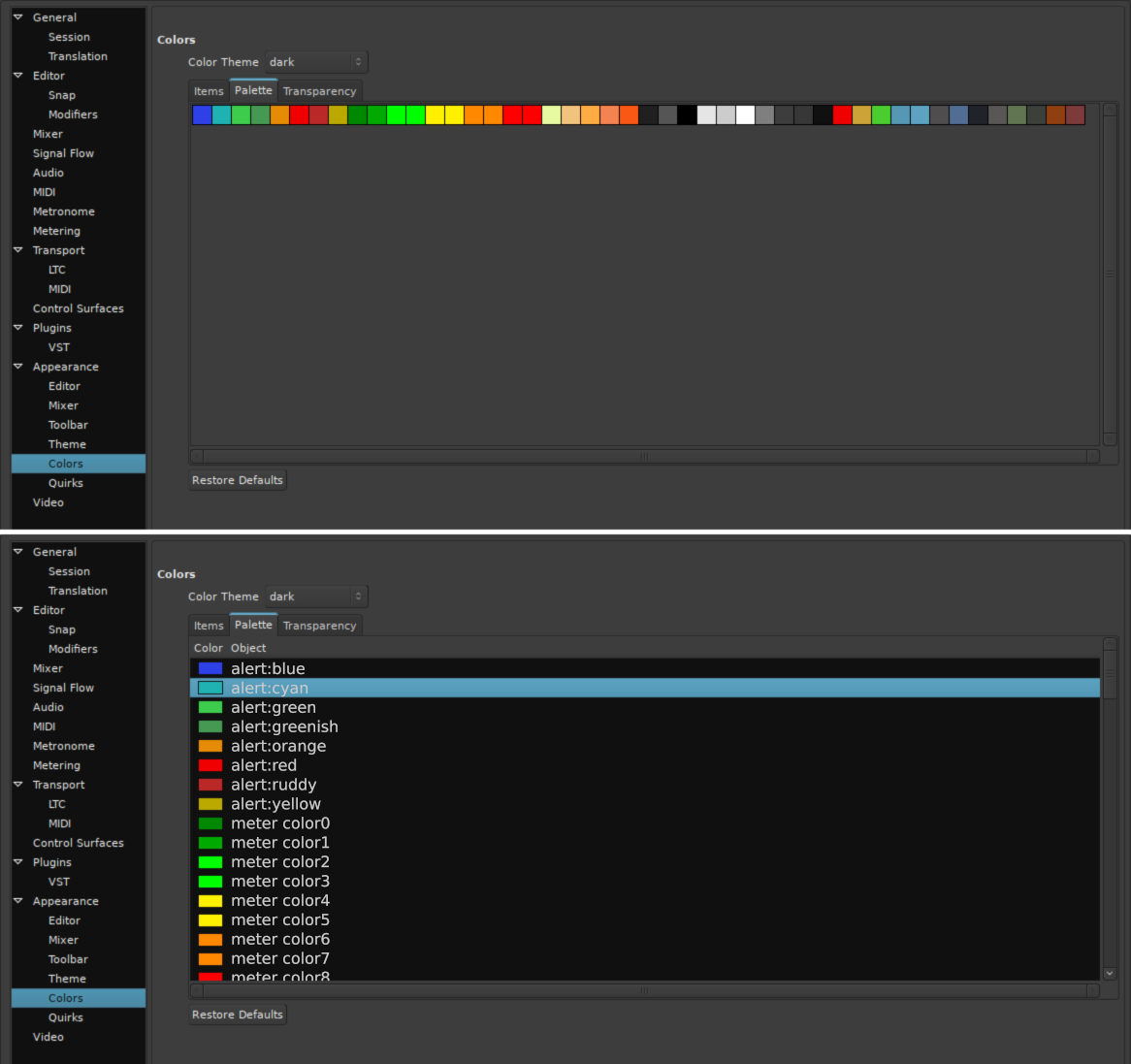This screenshot has height=1064, width=1131.
Task: Open Color Theme dropdown above the color object list
Action: [x=316, y=596]
